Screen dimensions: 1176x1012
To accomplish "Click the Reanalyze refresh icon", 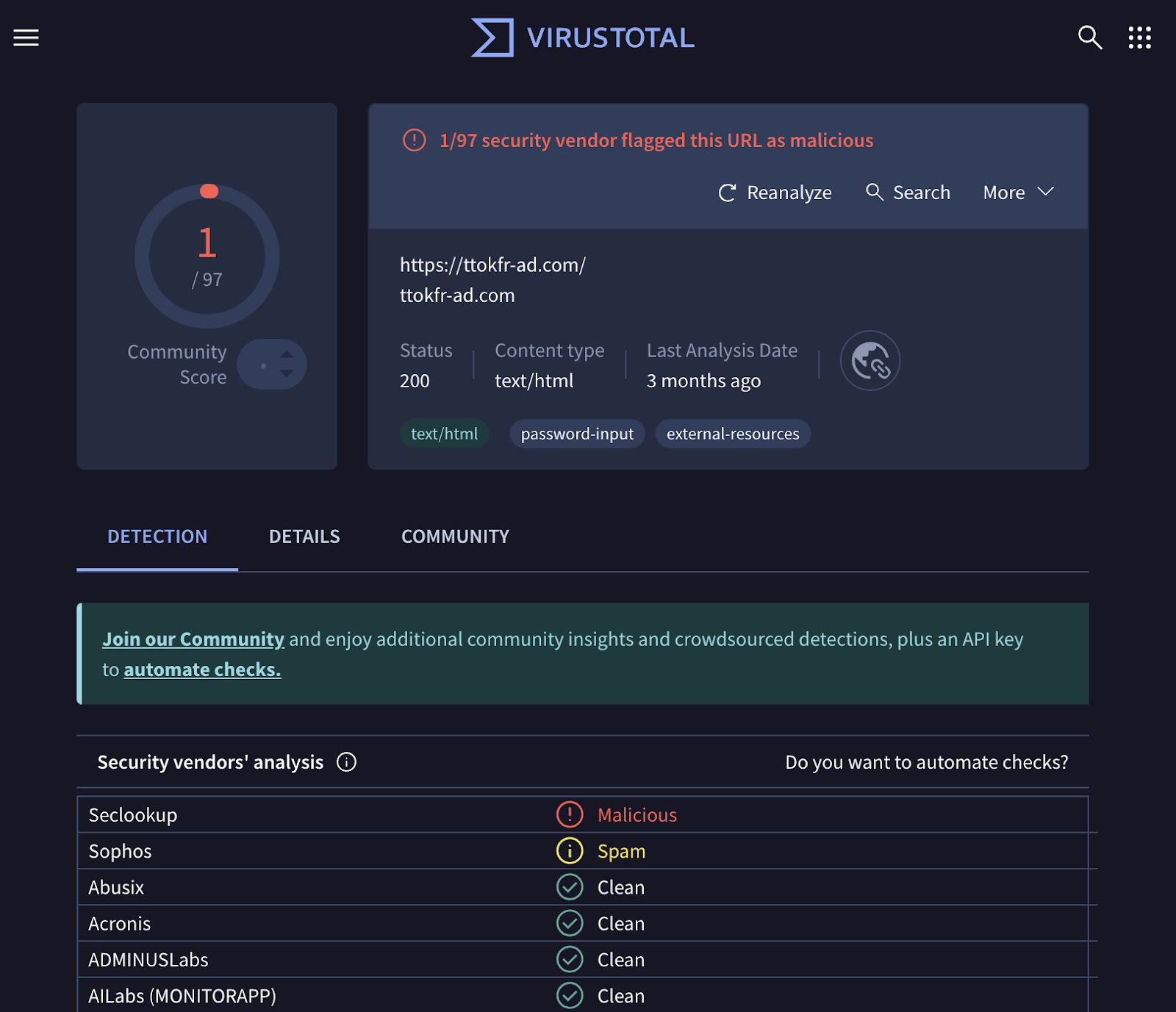I will (x=727, y=193).
